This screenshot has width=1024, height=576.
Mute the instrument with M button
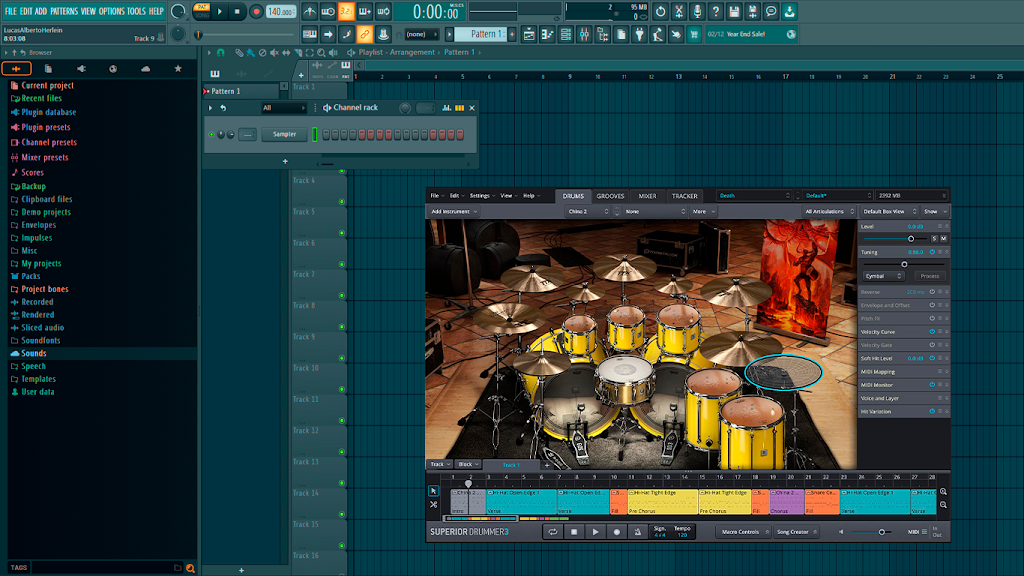(943, 238)
